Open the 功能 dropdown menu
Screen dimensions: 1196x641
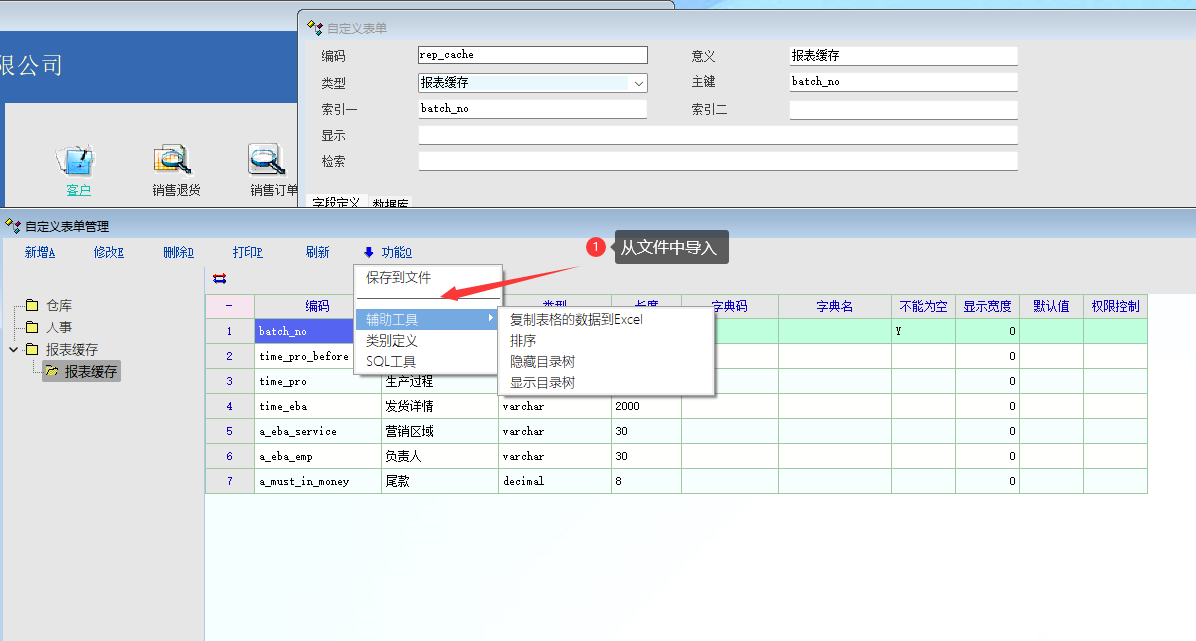(x=387, y=253)
